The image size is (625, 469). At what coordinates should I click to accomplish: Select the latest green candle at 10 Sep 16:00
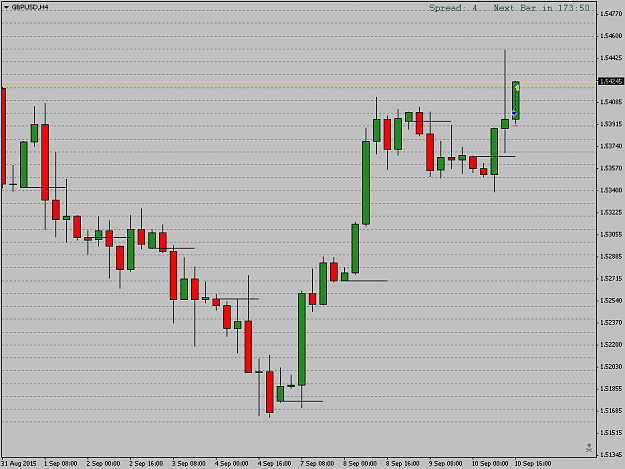coord(515,100)
